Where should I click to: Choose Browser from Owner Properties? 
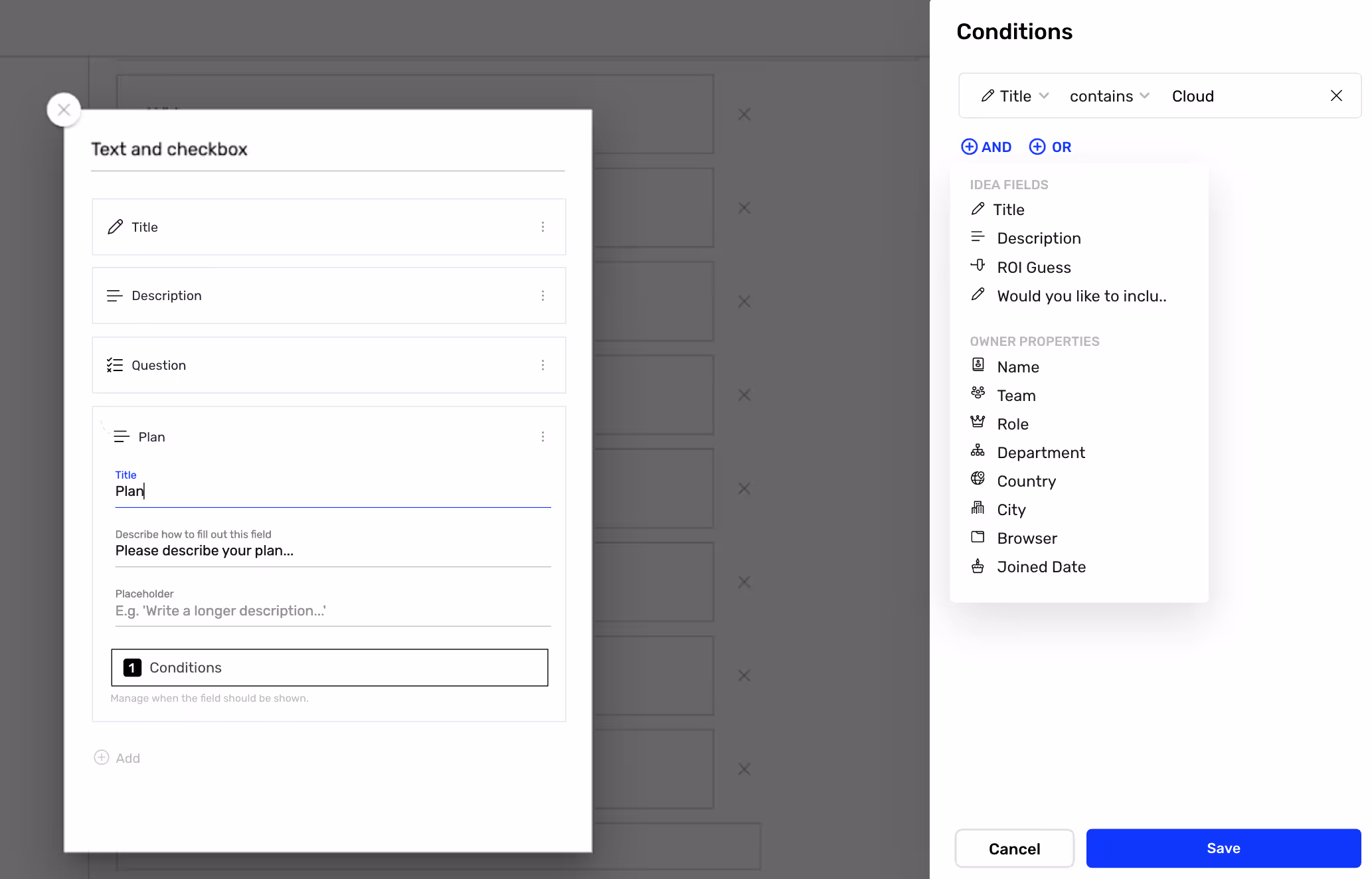point(1027,538)
